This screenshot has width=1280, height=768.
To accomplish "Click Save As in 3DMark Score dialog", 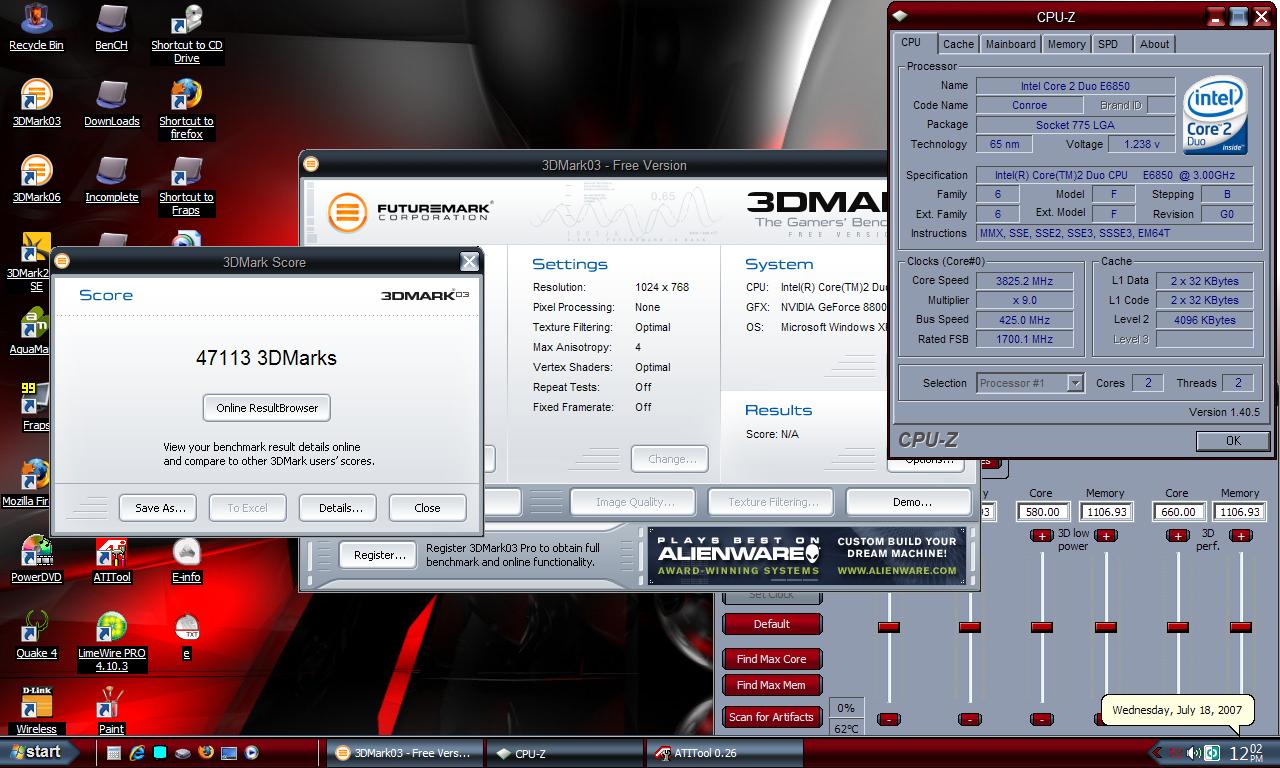I will click(160, 508).
